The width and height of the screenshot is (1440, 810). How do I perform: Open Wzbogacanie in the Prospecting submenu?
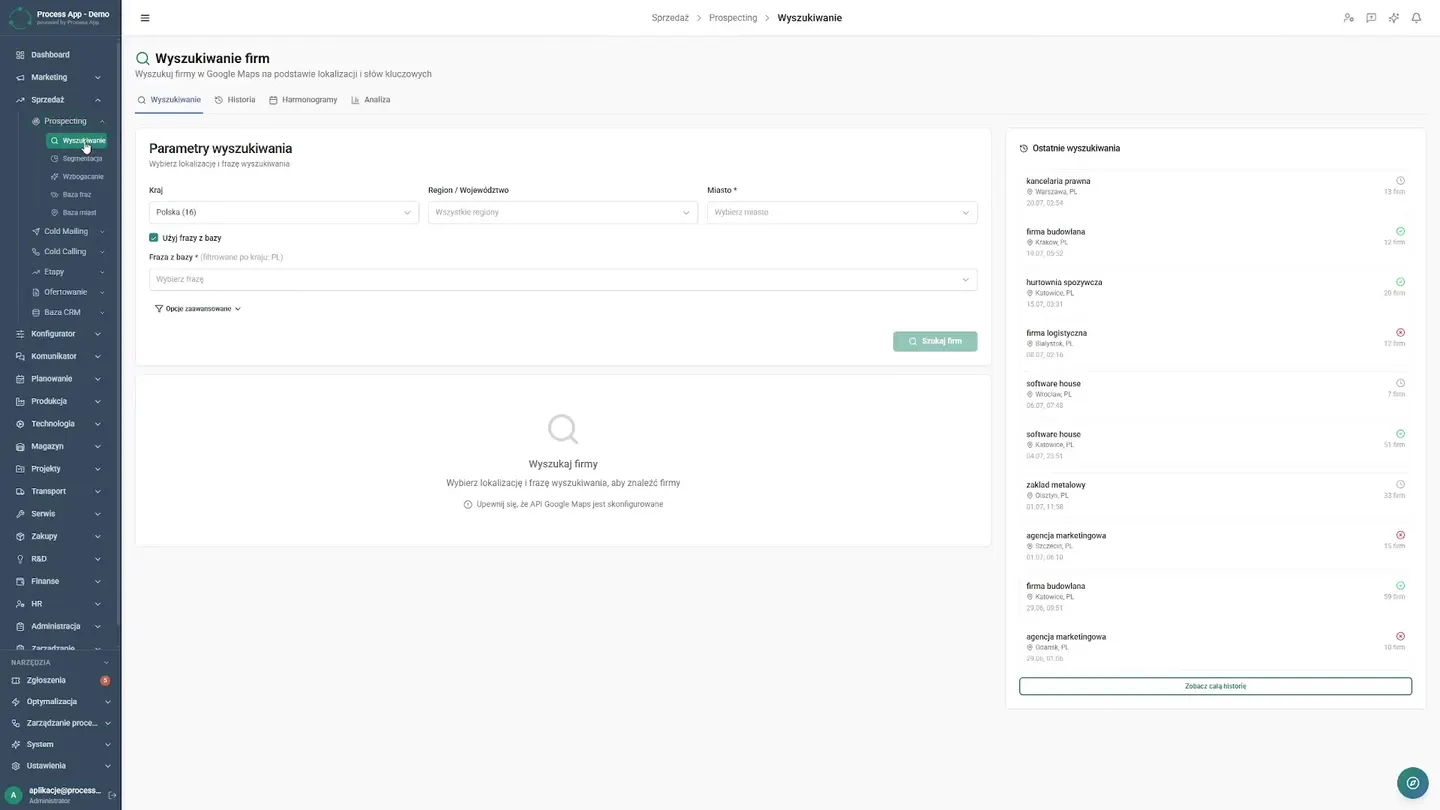pyautogui.click(x=77, y=176)
